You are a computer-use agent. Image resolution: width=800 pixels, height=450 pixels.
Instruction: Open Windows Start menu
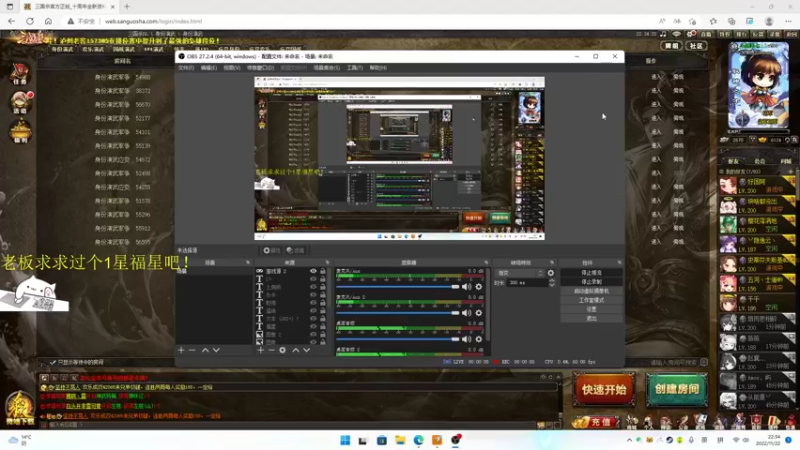point(345,440)
